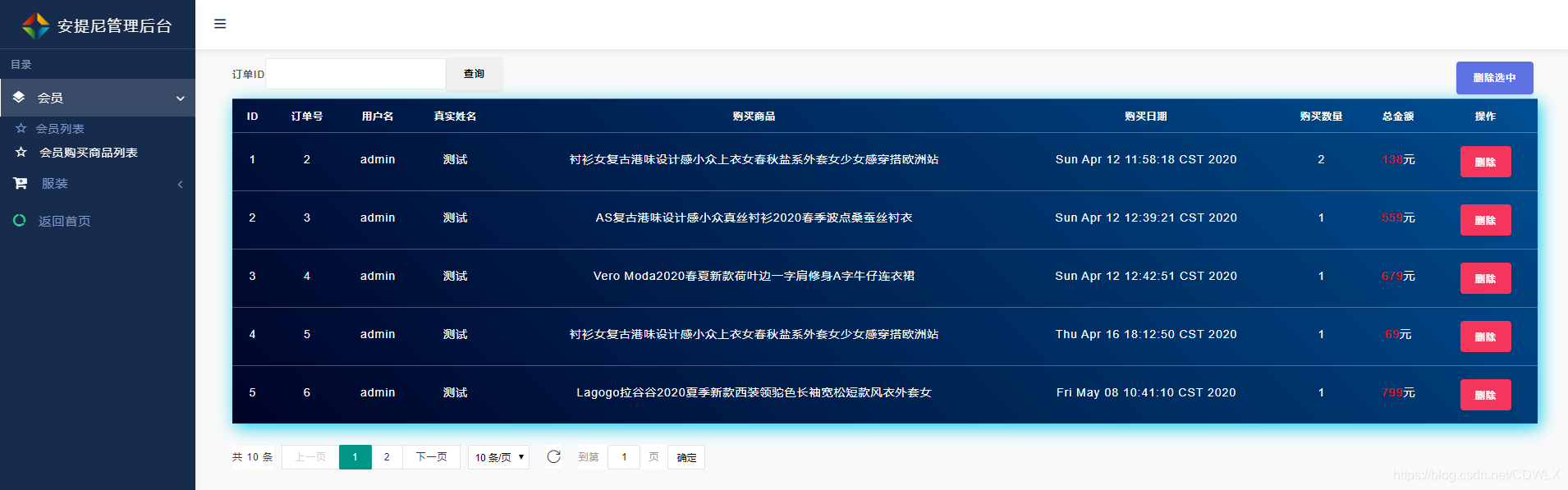Viewport: 1568px width, 490px height.
Task: Delete the Lagogo order row
Action: pos(1485,395)
